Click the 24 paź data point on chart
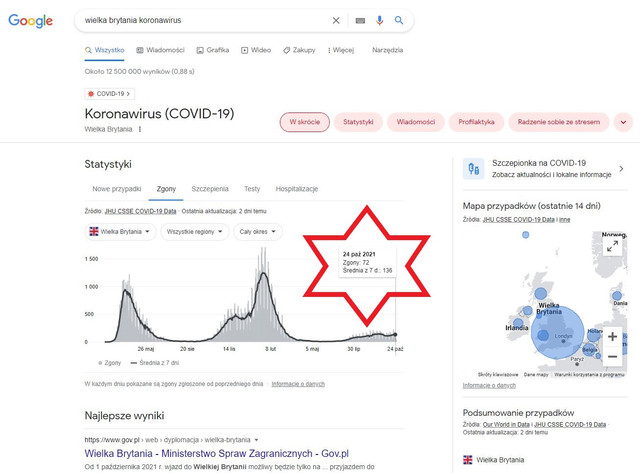 [x=395, y=335]
